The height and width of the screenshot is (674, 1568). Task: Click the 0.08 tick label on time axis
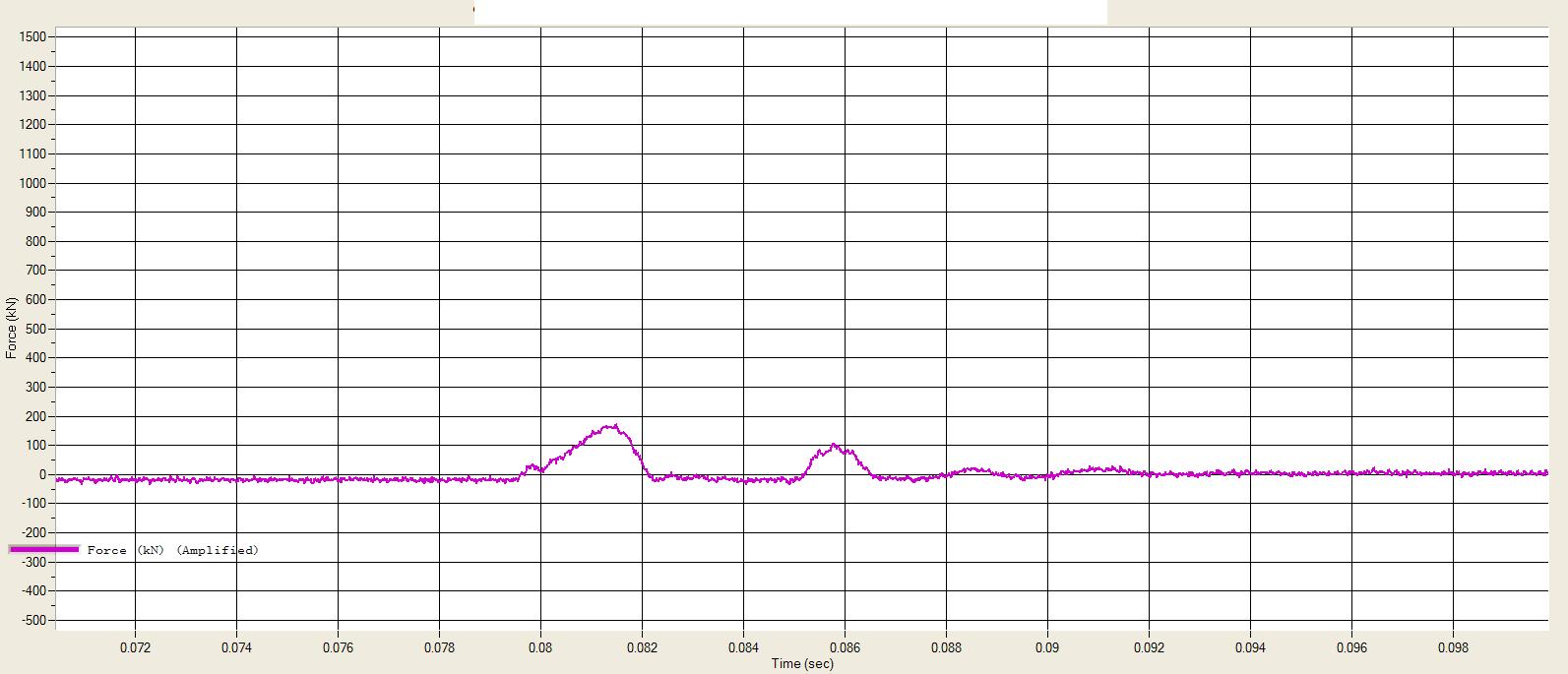click(x=540, y=647)
